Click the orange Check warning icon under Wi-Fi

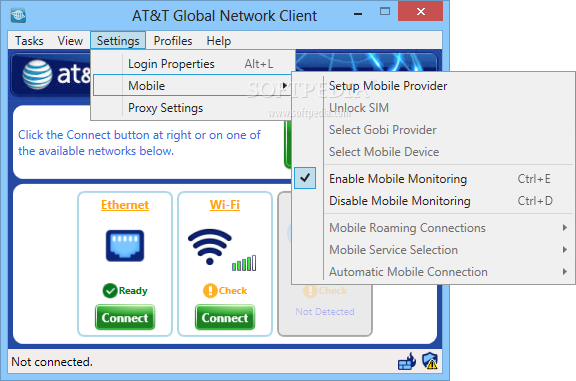coord(210,291)
